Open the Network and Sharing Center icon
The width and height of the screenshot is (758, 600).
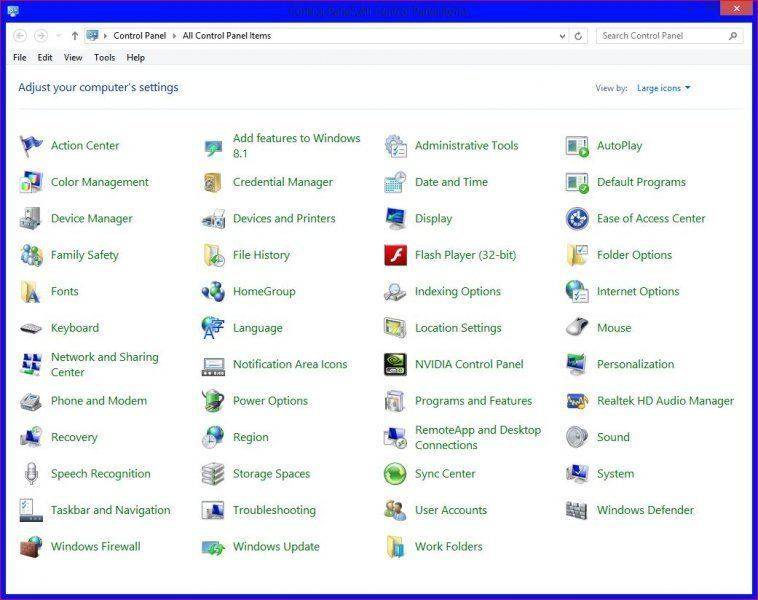click(x=31, y=365)
